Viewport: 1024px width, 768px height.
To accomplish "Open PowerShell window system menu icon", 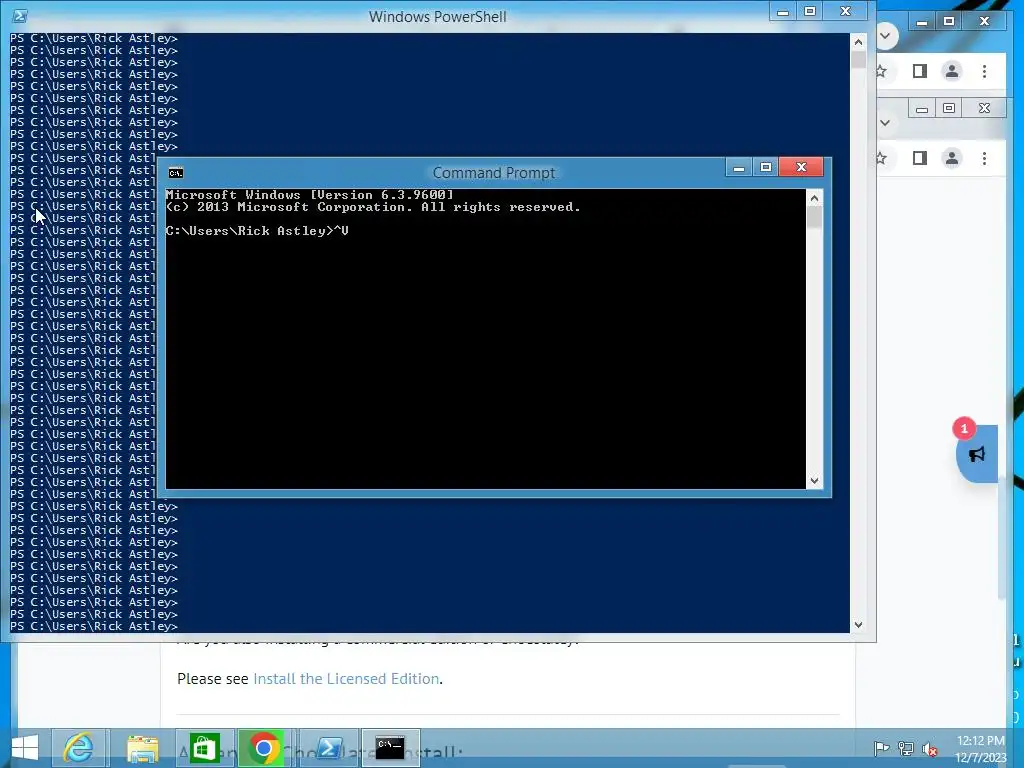I will 20,16.
